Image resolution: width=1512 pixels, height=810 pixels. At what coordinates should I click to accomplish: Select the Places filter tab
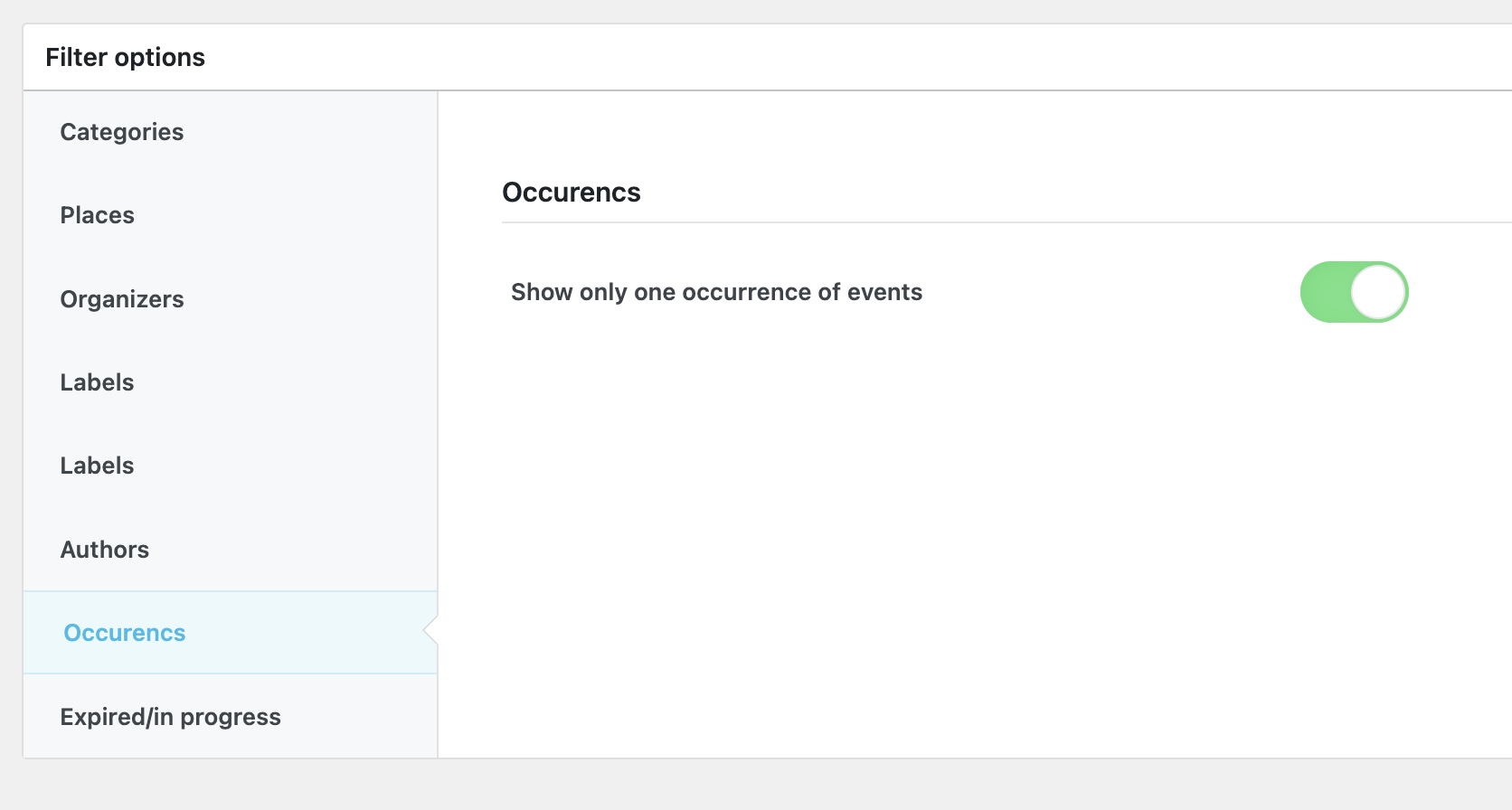coord(231,215)
